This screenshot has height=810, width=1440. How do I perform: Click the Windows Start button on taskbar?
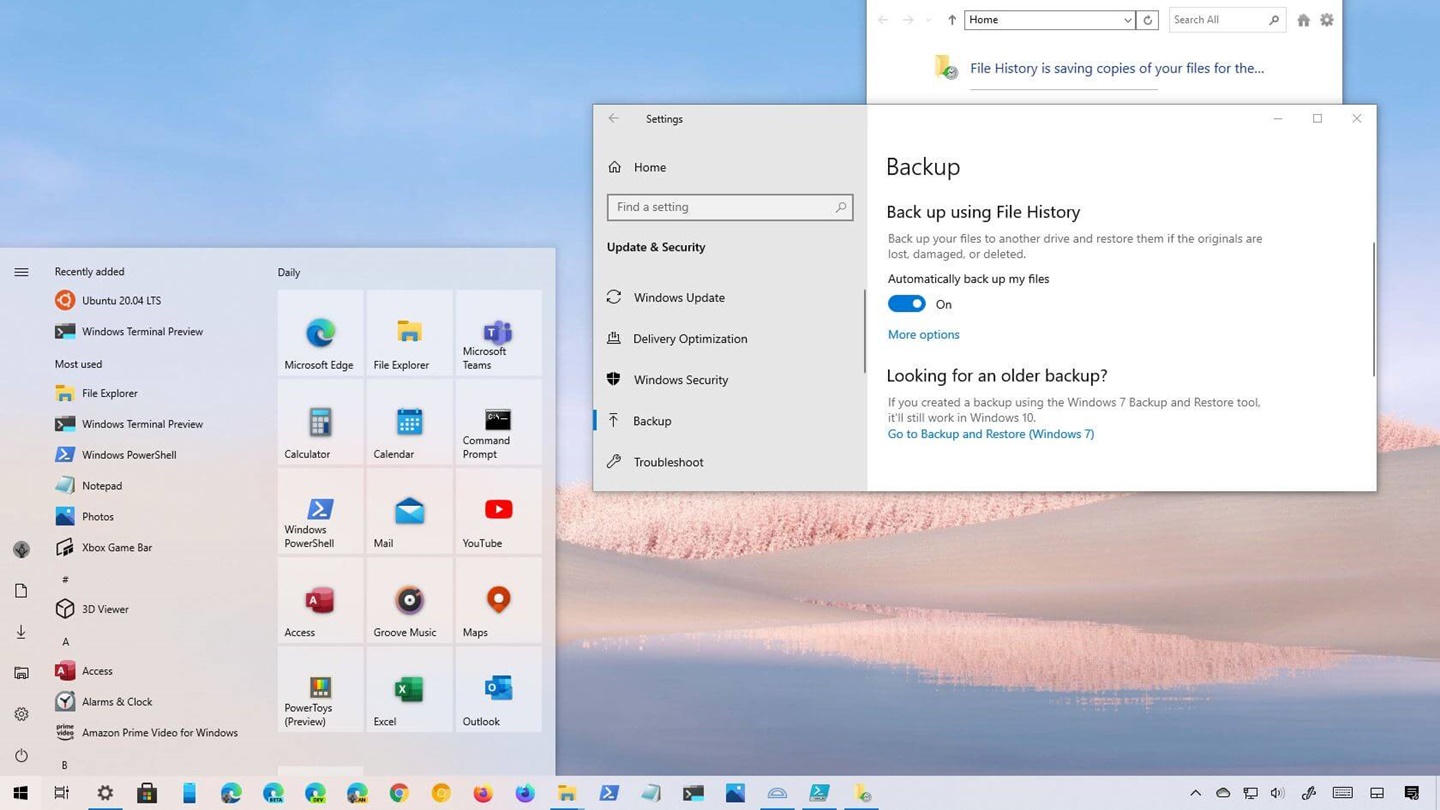coord(20,793)
